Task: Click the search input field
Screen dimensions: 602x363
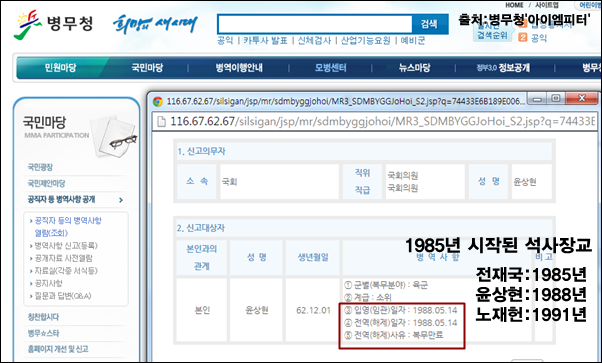Action: pyautogui.click(x=314, y=24)
